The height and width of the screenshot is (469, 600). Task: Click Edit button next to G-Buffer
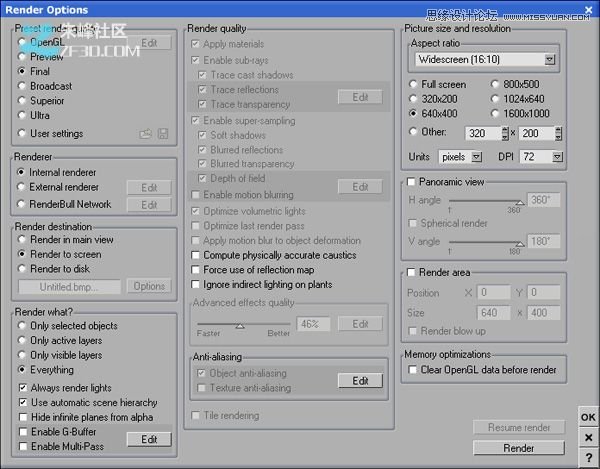click(149, 439)
